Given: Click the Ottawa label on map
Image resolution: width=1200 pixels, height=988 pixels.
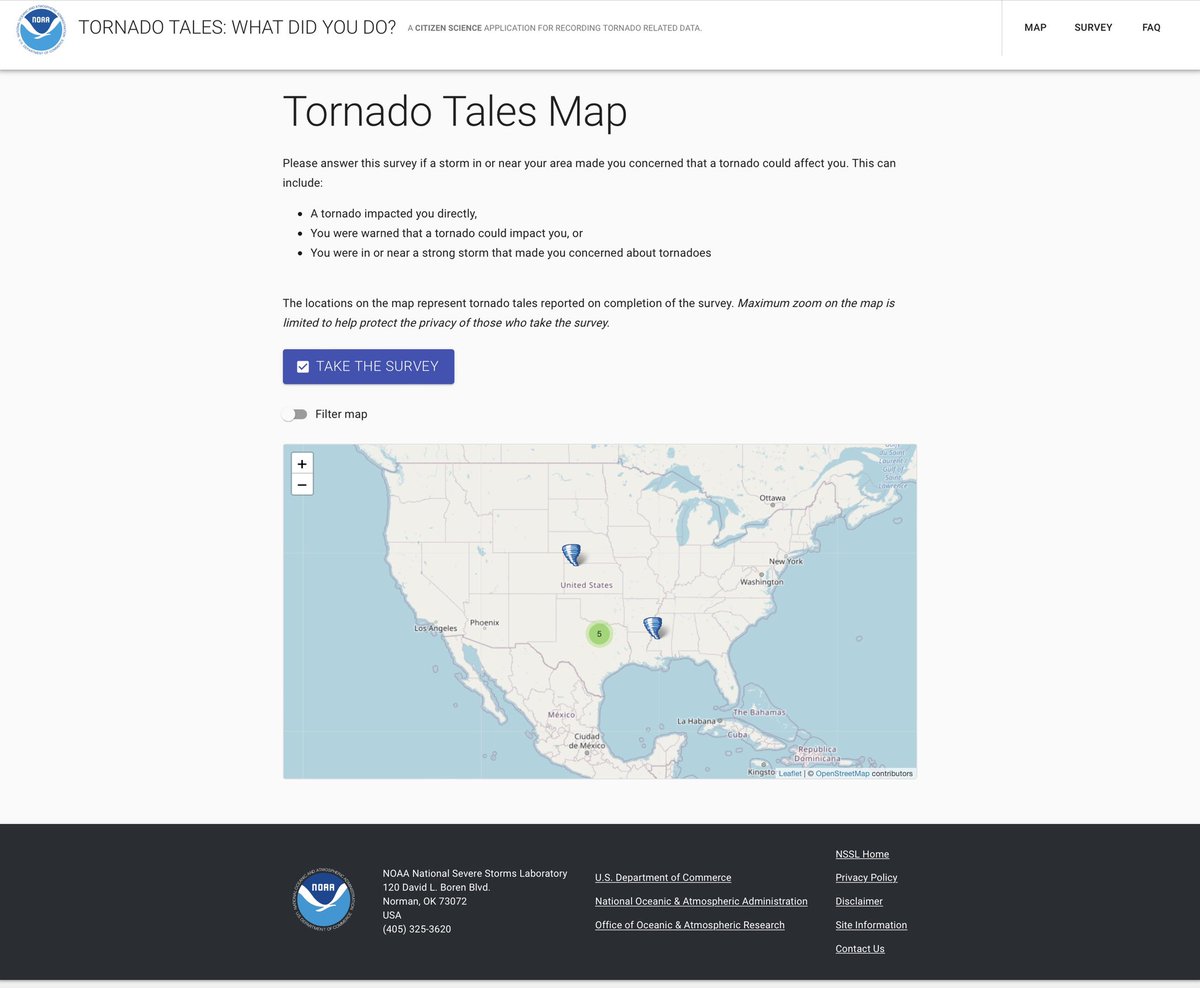Looking at the screenshot, I should click(772, 498).
